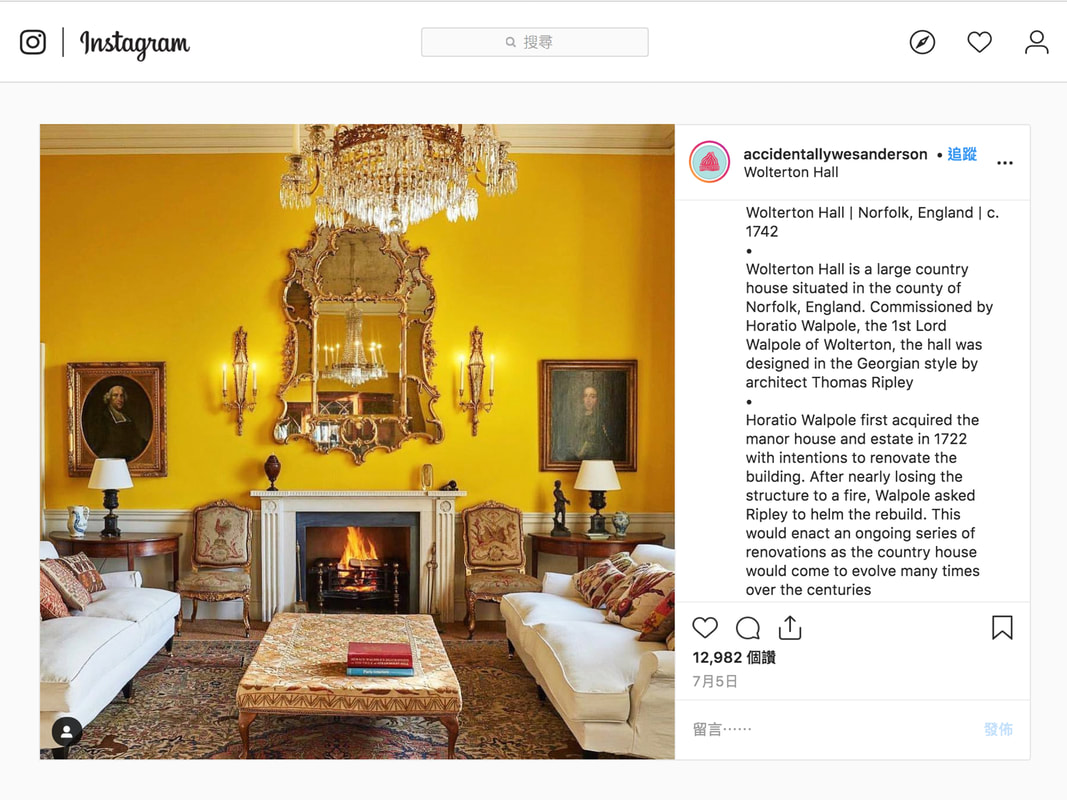Open the Wolterton Hall location link

coord(791,173)
